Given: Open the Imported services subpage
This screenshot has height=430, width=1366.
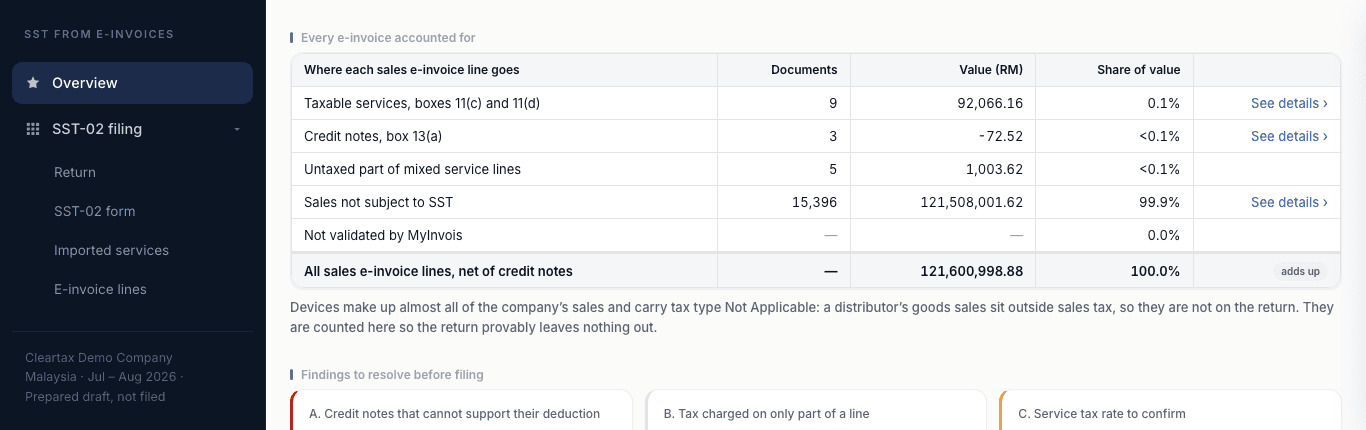Looking at the screenshot, I should point(111,250).
